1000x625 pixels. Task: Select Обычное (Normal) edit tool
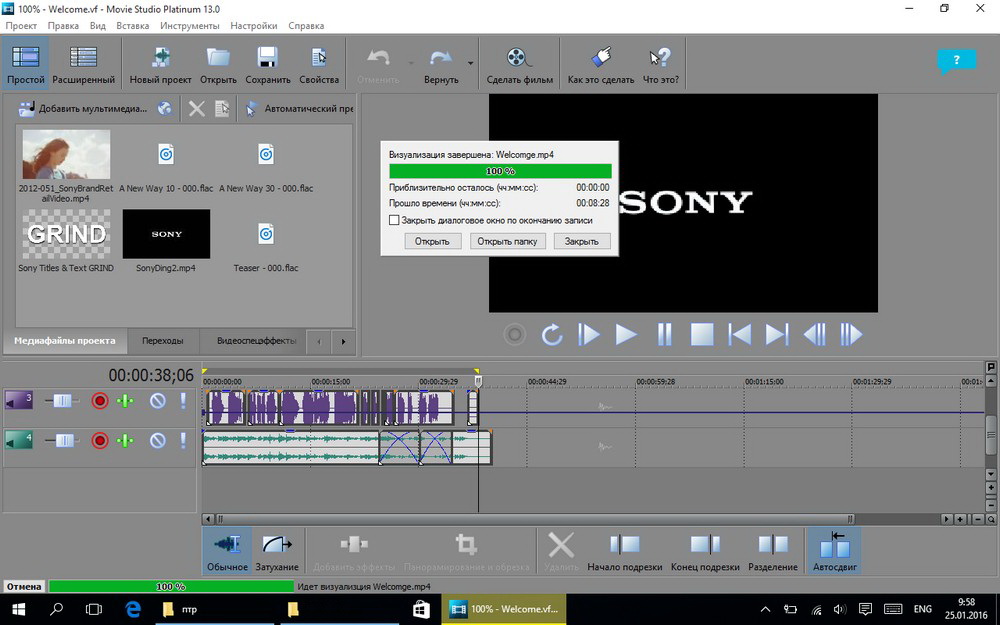click(x=227, y=551)
